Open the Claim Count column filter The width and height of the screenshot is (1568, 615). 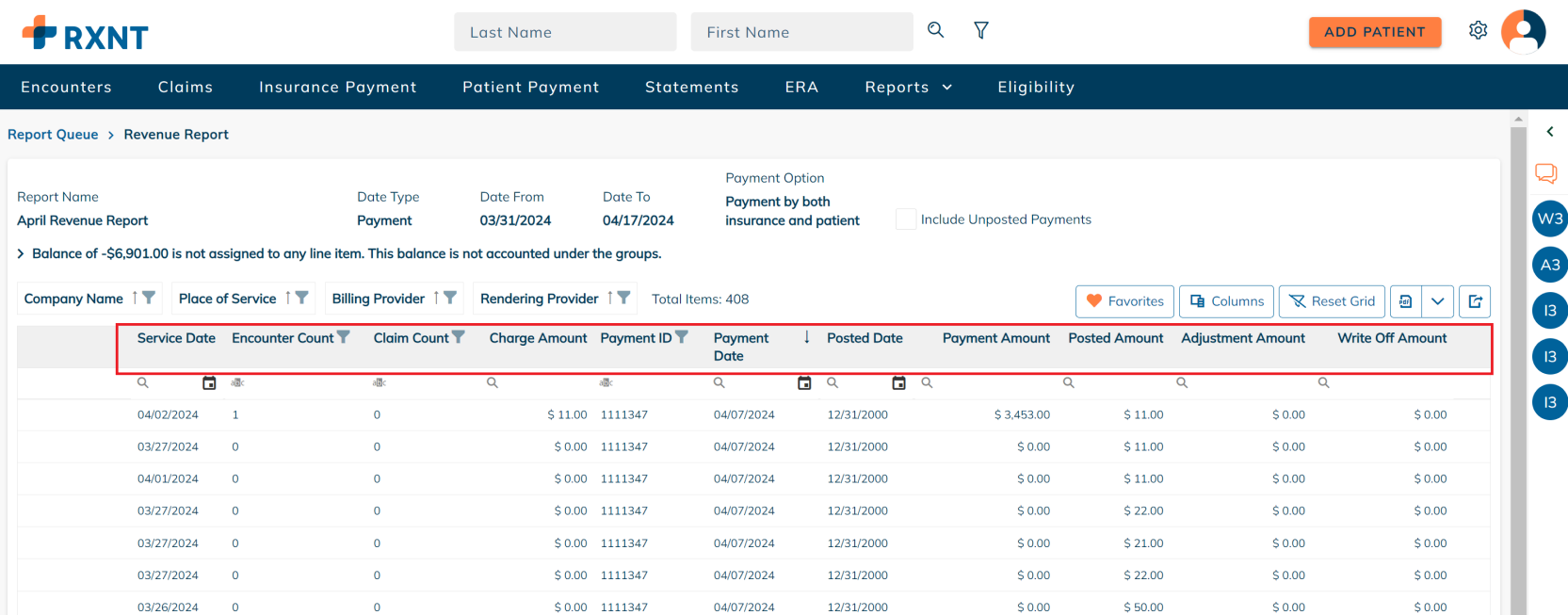tap(459, 336)
